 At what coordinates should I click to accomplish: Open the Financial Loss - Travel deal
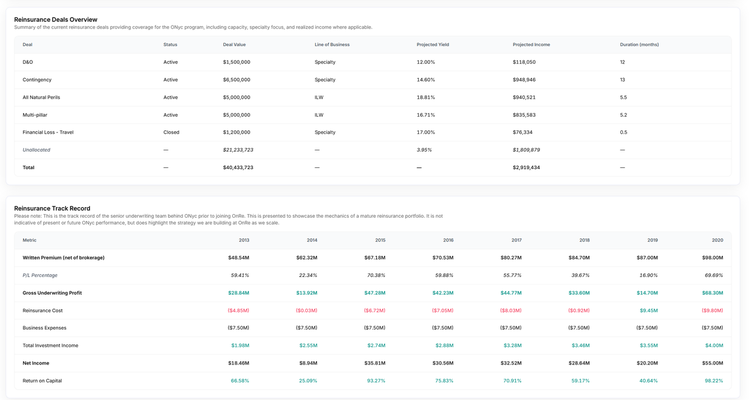pyautogui.click(x=48, y=132)
